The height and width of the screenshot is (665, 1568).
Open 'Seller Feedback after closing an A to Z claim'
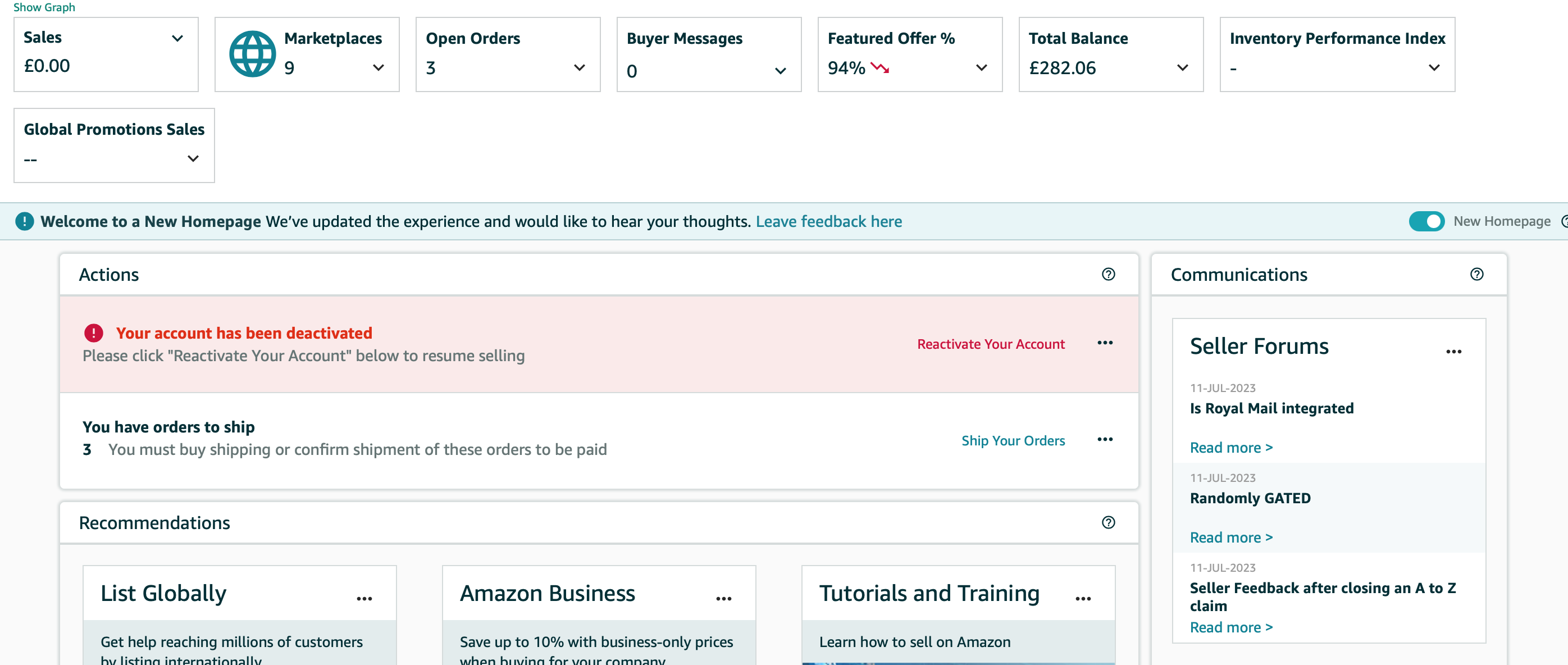point(1322,597)
